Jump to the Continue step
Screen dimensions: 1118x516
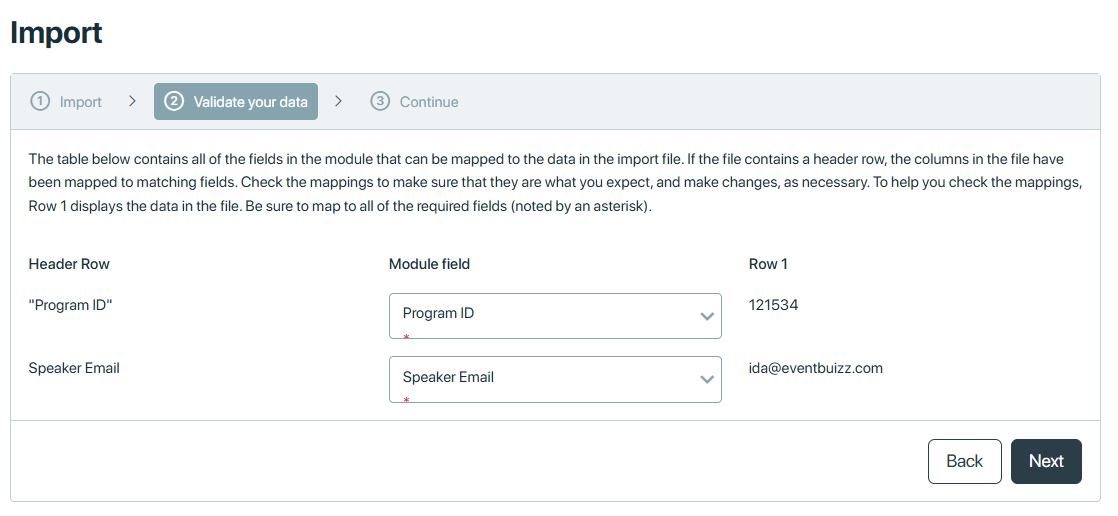point(414,102)
